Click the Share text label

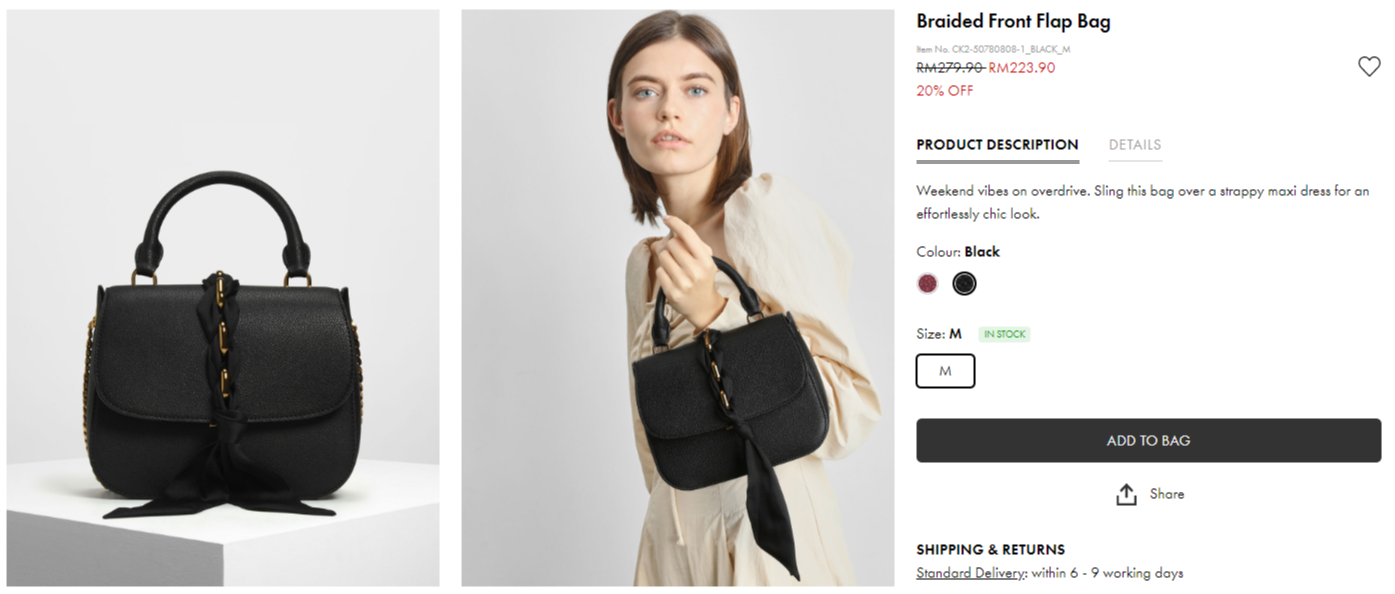[x=1166, y=494]
